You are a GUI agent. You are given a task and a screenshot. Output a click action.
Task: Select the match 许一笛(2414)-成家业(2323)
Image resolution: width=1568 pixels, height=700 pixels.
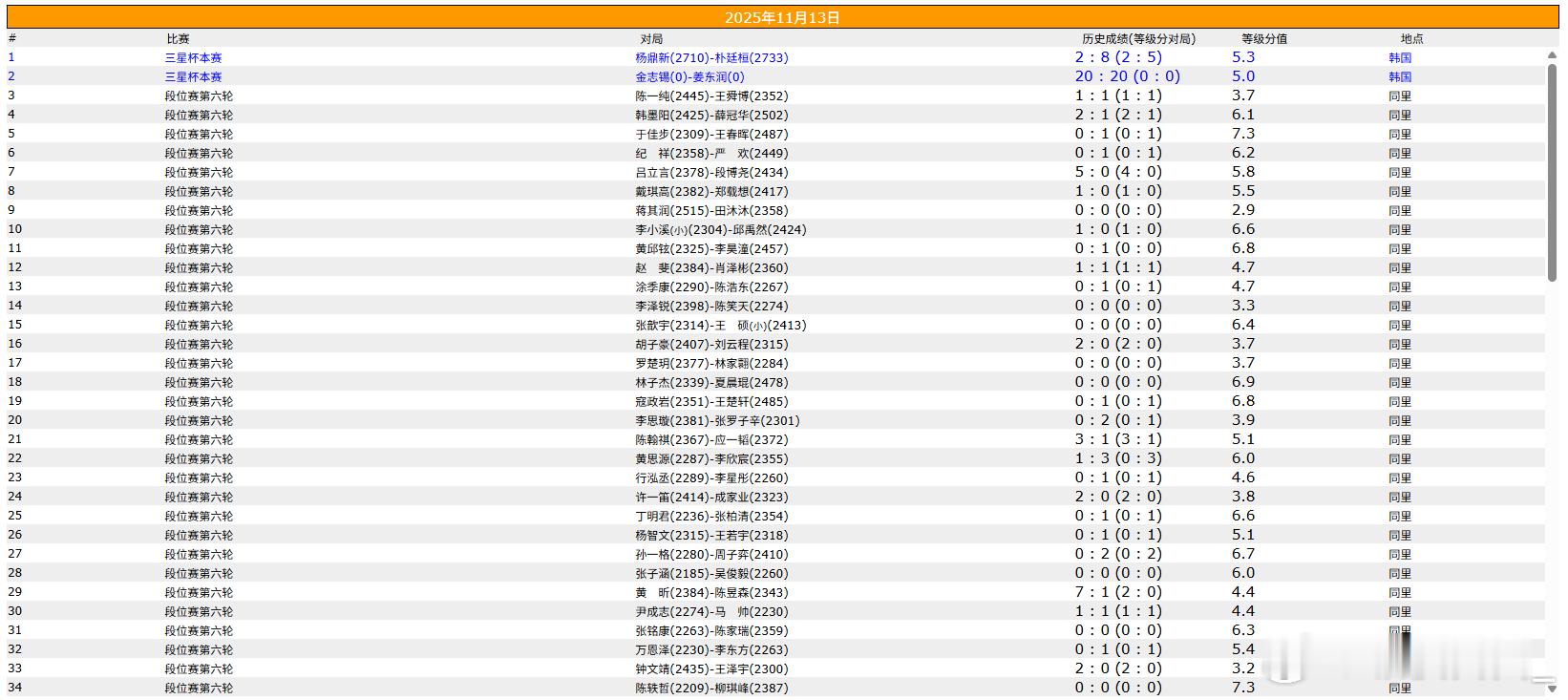(x=712, y=497)
